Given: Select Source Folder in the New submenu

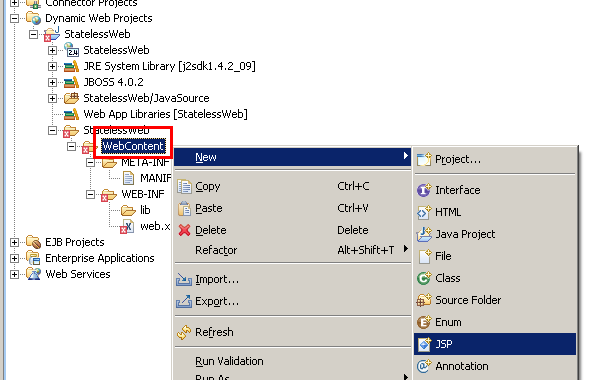Looking at the screenshot, I should pos(495,300).
